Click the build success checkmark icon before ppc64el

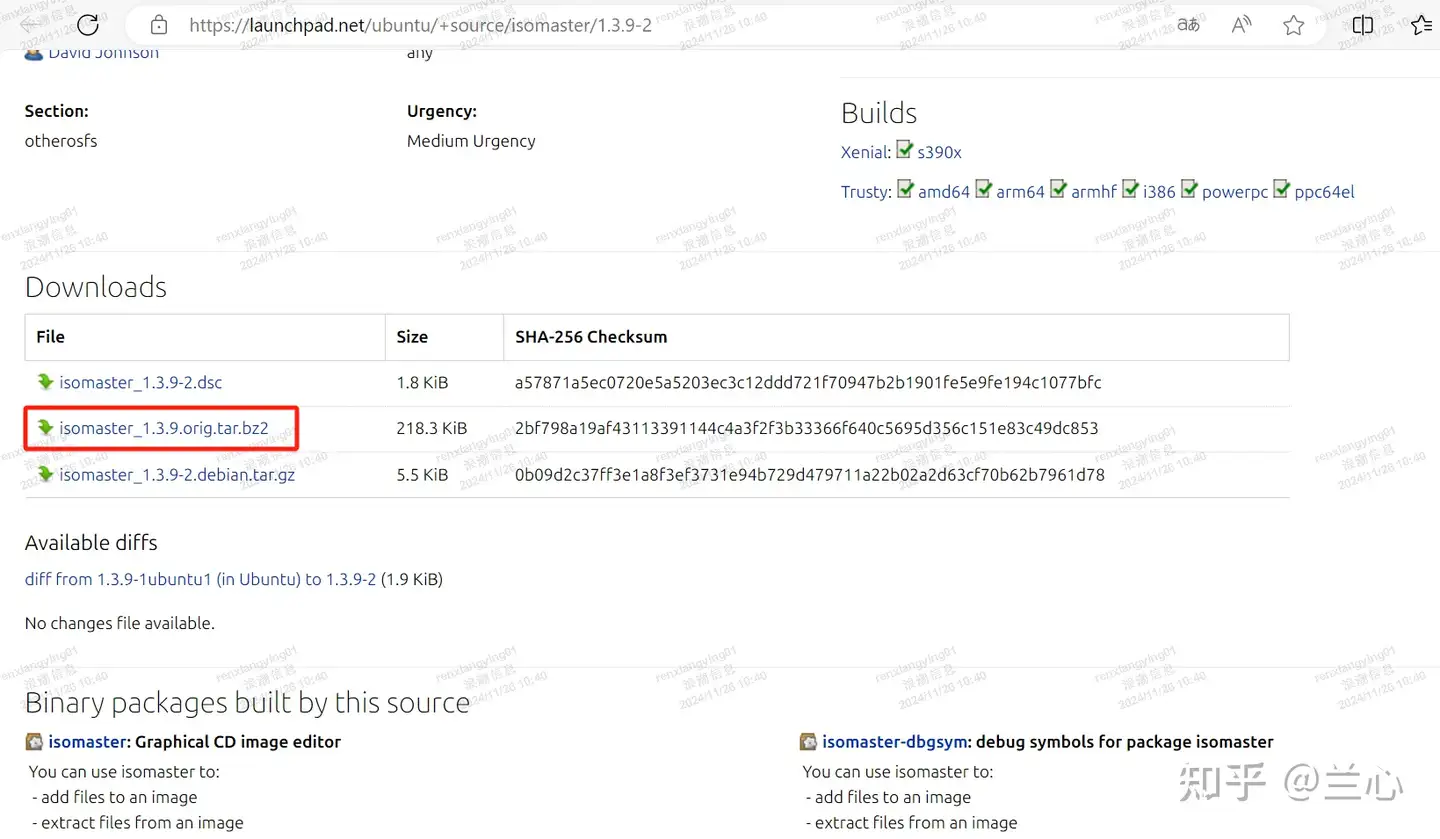(x=1282, y=189)
